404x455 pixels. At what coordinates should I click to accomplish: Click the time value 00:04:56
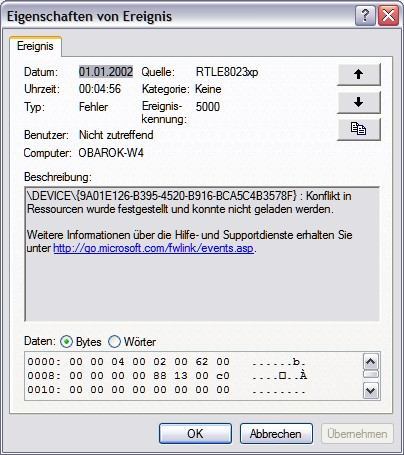tap(100, 89)
